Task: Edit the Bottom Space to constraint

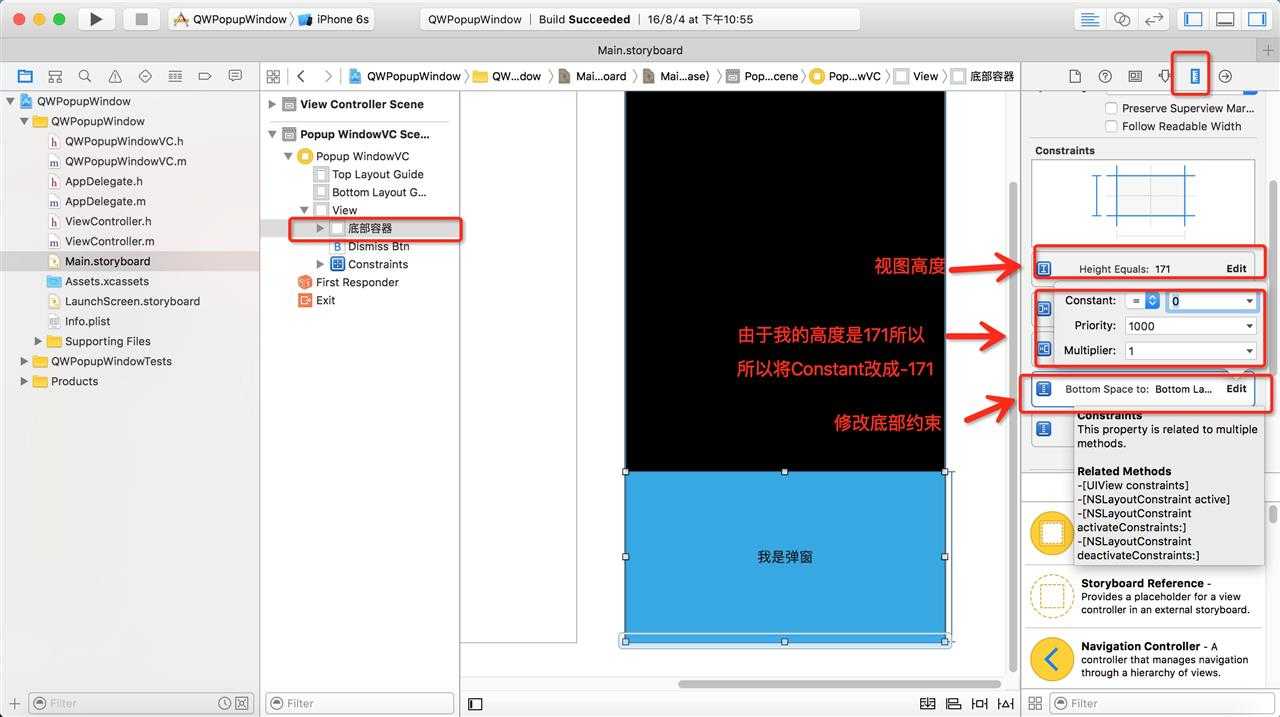Action: [x=1236, y=389]
